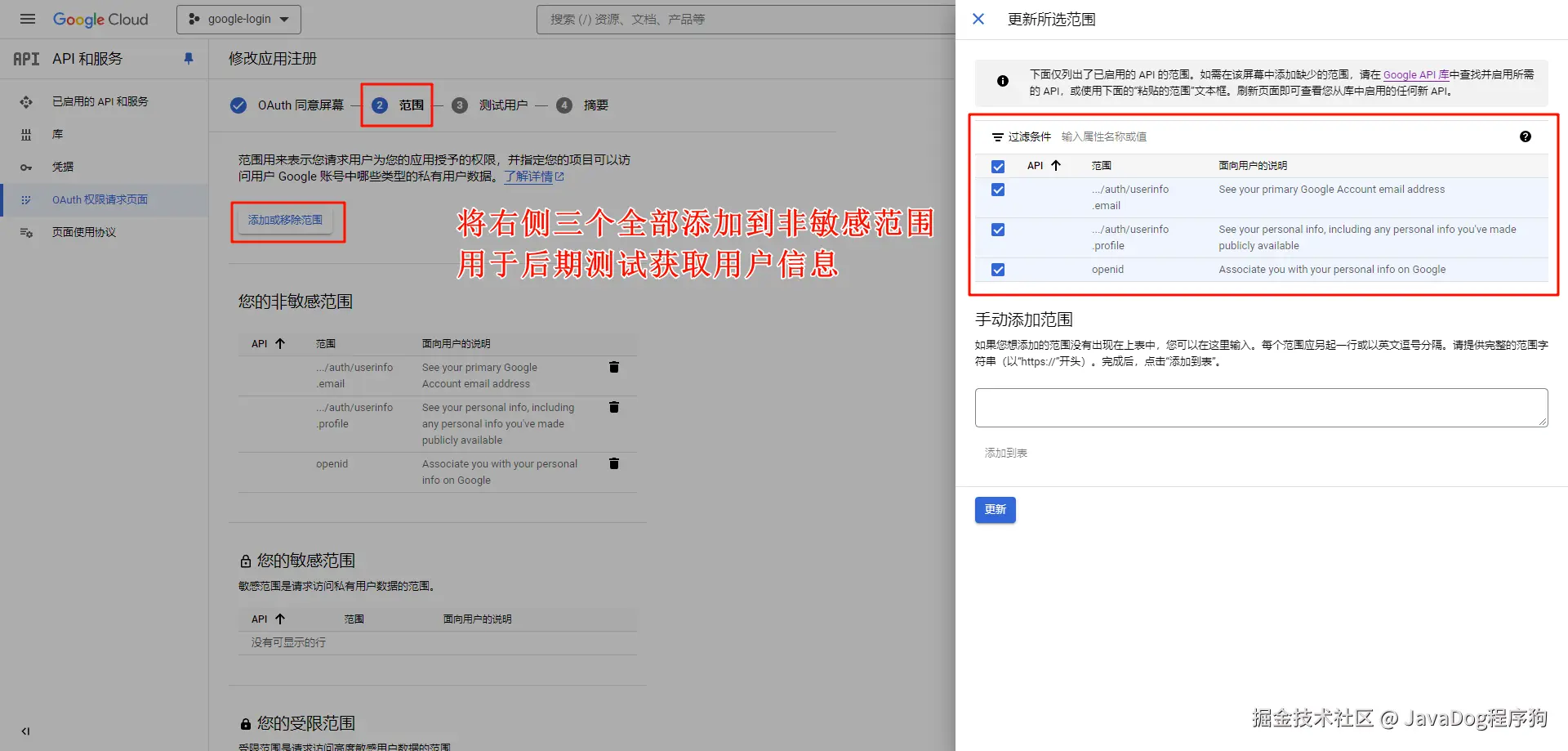Click the page usage agreements icon

point(26,232)
